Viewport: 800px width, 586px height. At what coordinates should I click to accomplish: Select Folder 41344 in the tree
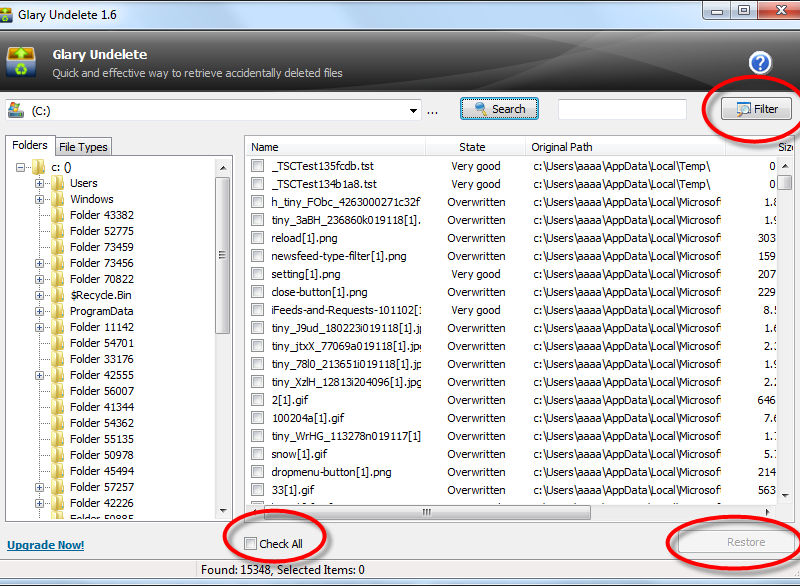point(102,407)
